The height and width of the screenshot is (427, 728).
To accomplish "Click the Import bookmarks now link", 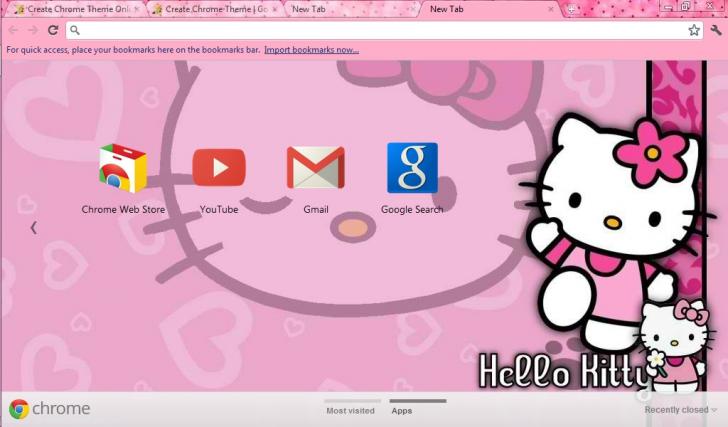I will 311,50.
